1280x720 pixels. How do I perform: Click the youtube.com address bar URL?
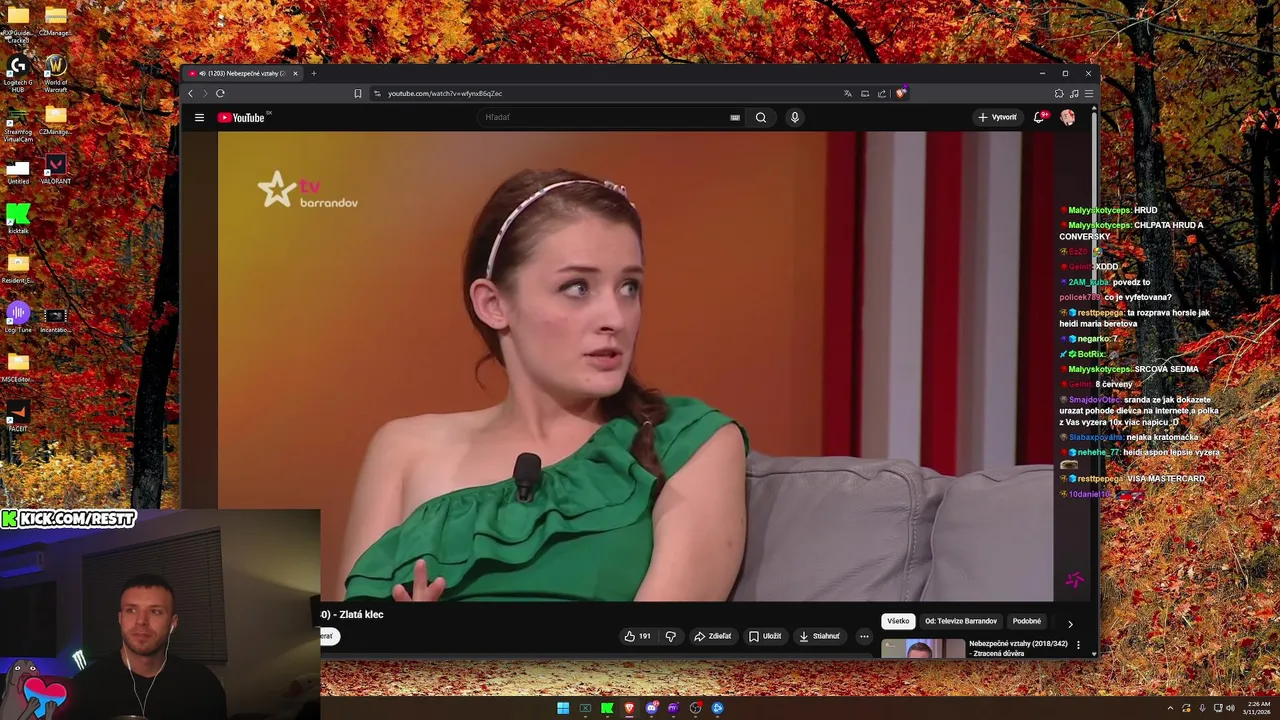(445, 93)
